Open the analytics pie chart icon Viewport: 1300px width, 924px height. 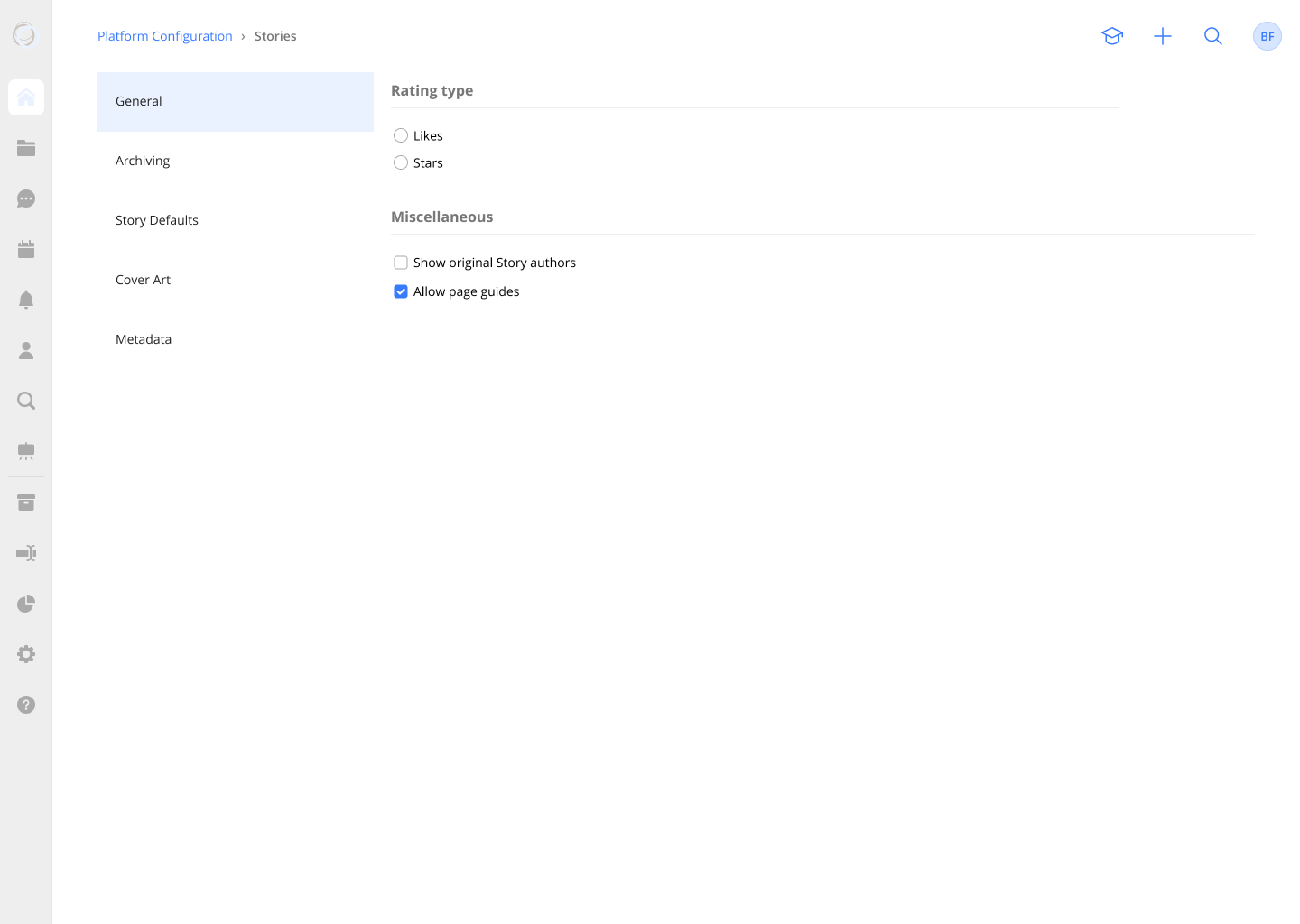(x=26, y=604)
